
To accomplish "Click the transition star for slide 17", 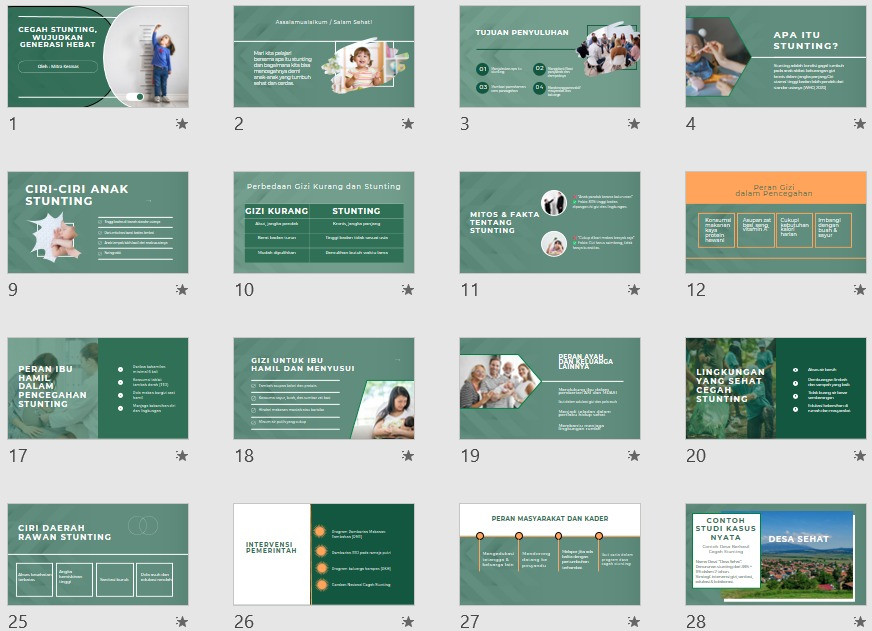I will [x=182, y=456].
